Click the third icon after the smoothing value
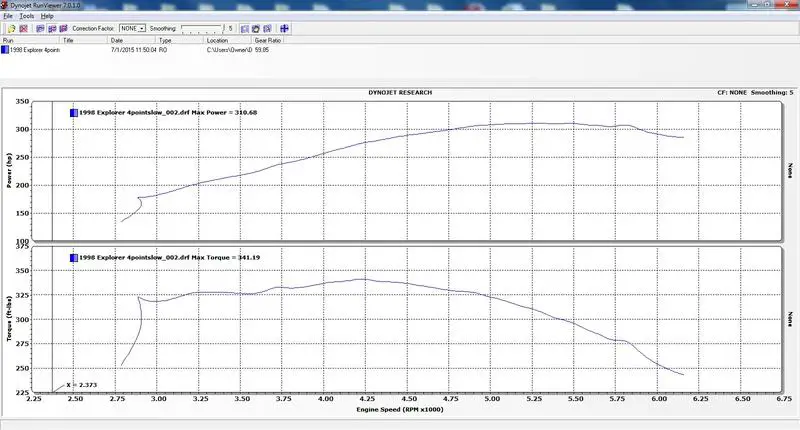 coord(267,29)
